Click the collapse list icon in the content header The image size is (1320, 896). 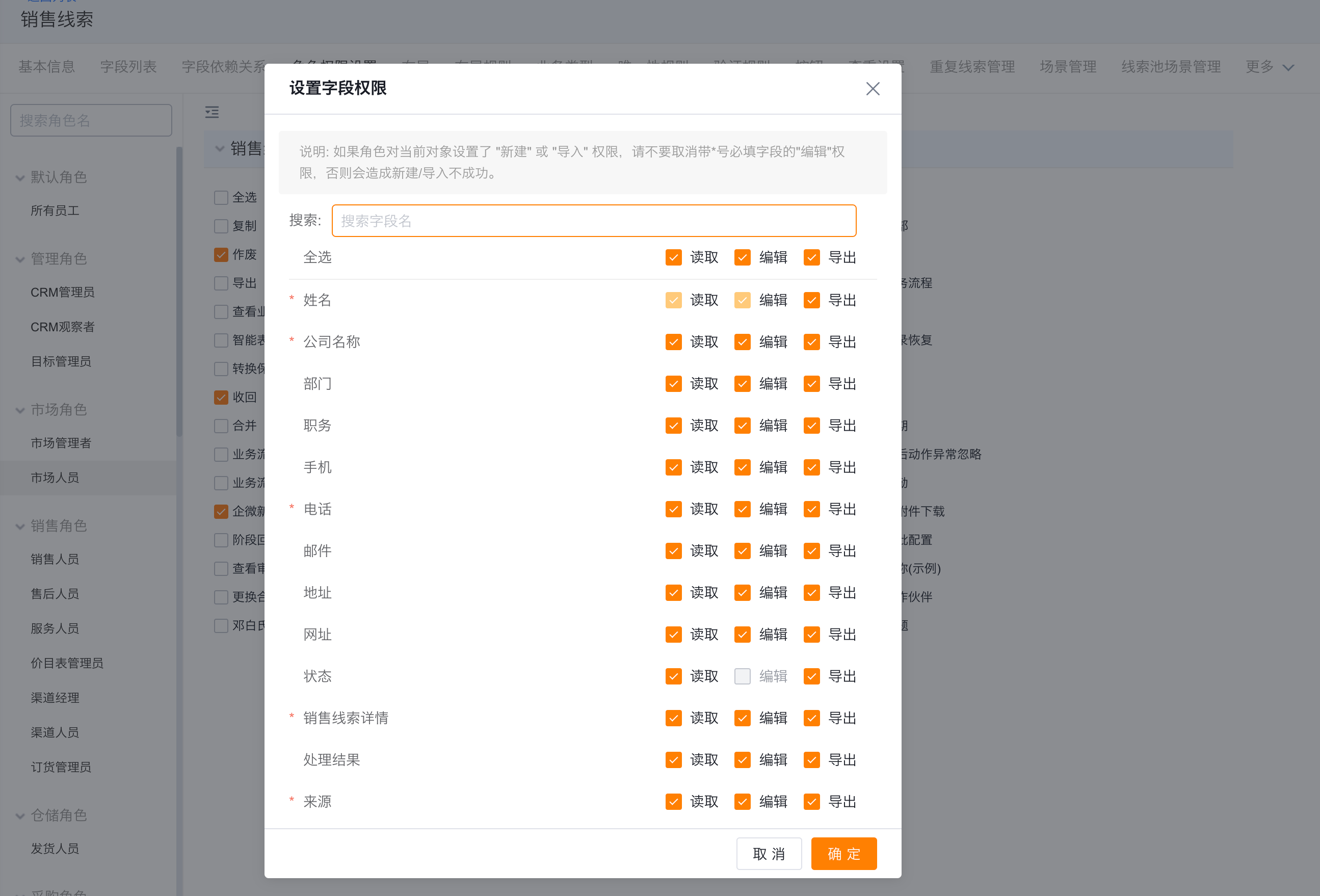212,113
